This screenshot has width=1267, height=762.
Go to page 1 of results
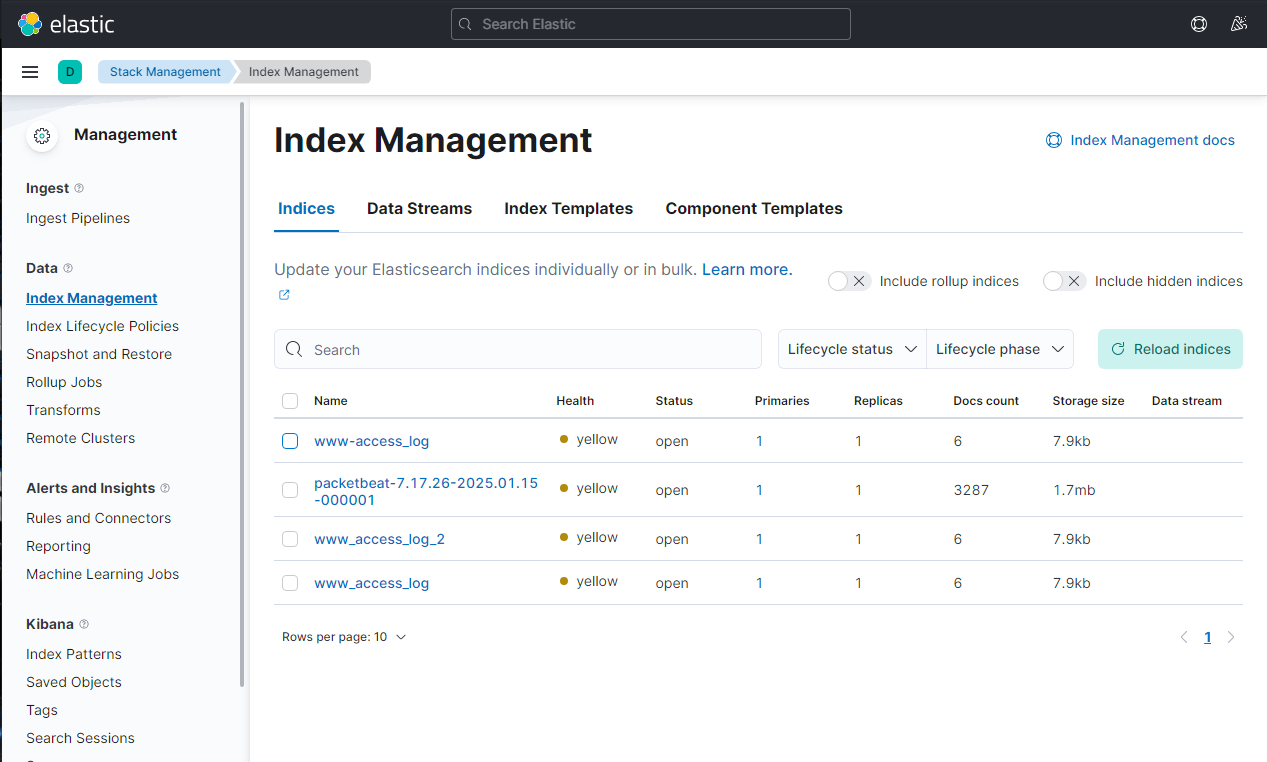click(x=1208, y=637)
